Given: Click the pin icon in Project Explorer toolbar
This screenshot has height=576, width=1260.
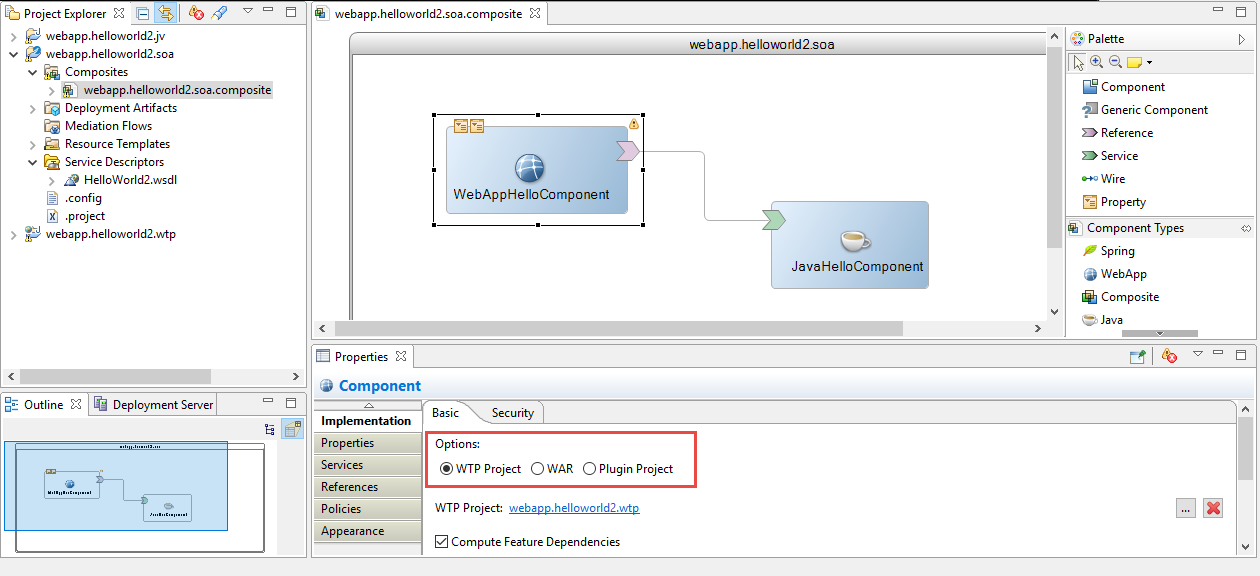Looking at the screenshot, I should (x=220, y=13).
